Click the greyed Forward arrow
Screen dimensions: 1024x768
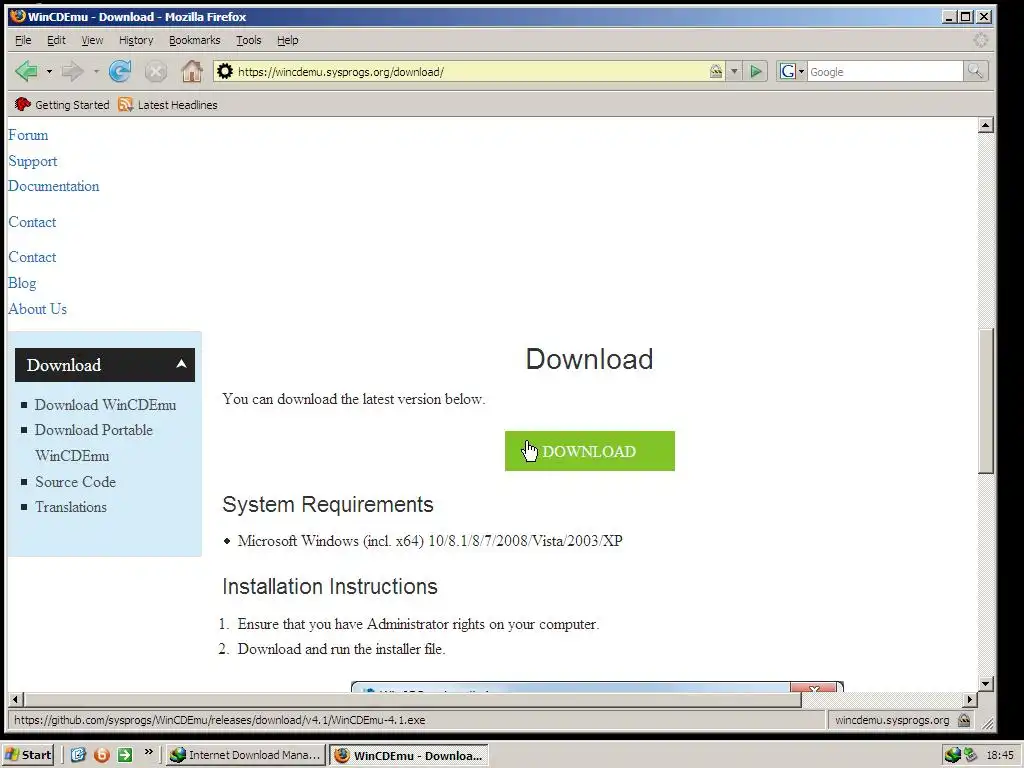click(x=72, y=71)
